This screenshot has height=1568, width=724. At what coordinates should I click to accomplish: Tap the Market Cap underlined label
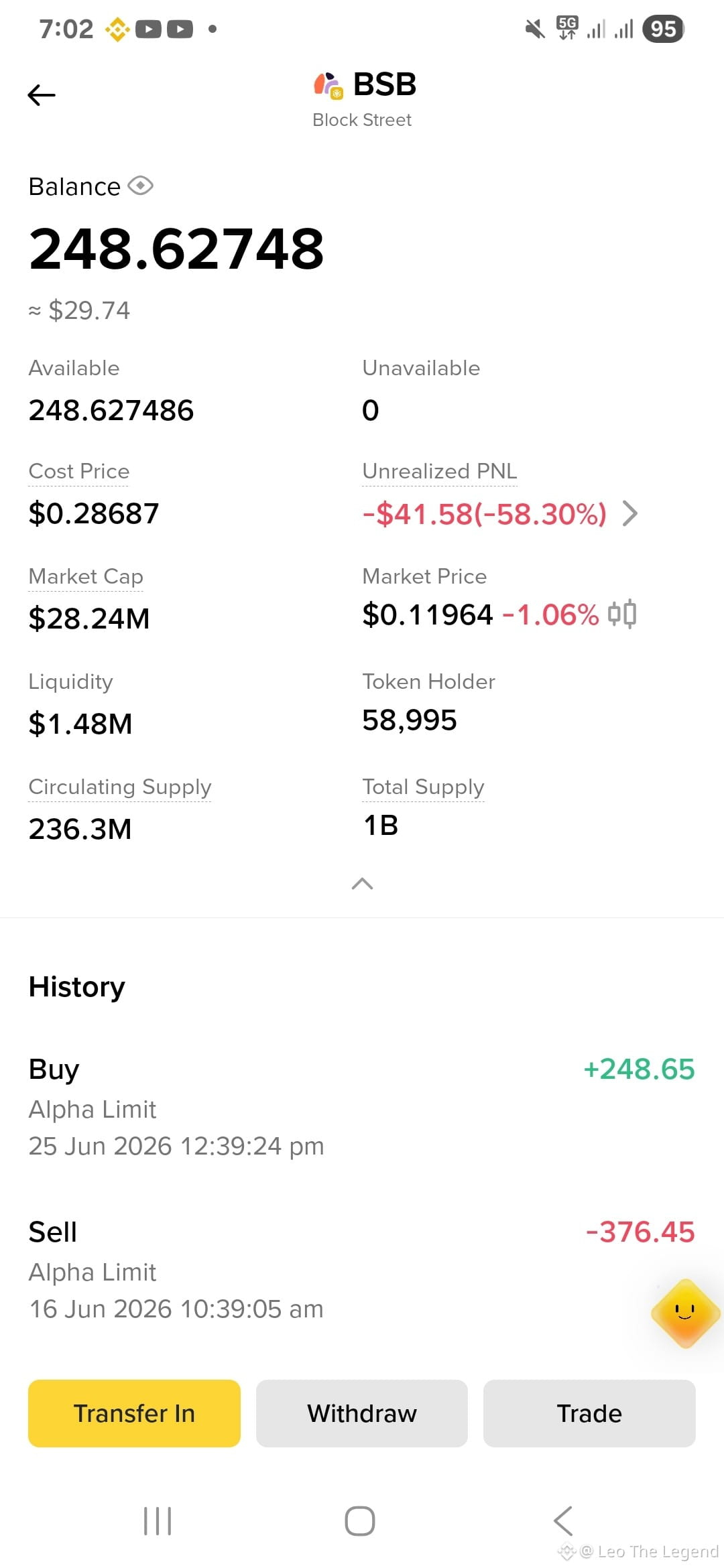click(x=86, y=576)
